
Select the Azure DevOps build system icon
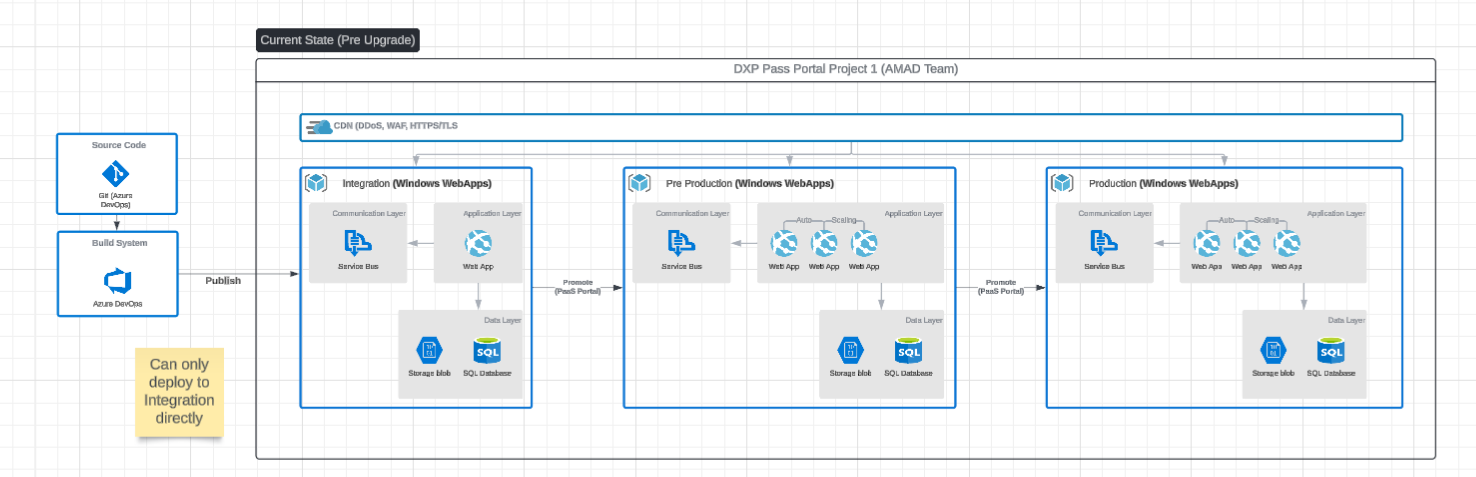point(117,279)
